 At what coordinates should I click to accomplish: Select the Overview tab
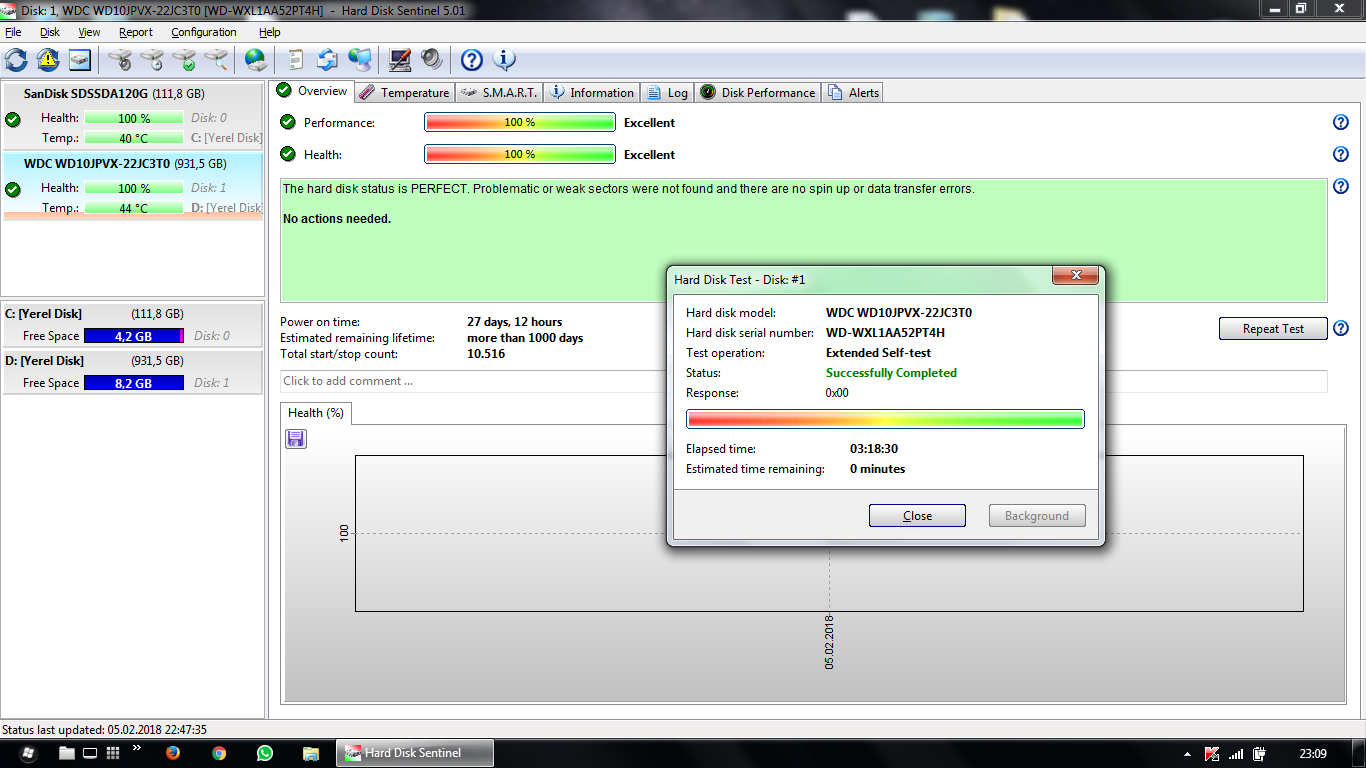click(313, 91)
